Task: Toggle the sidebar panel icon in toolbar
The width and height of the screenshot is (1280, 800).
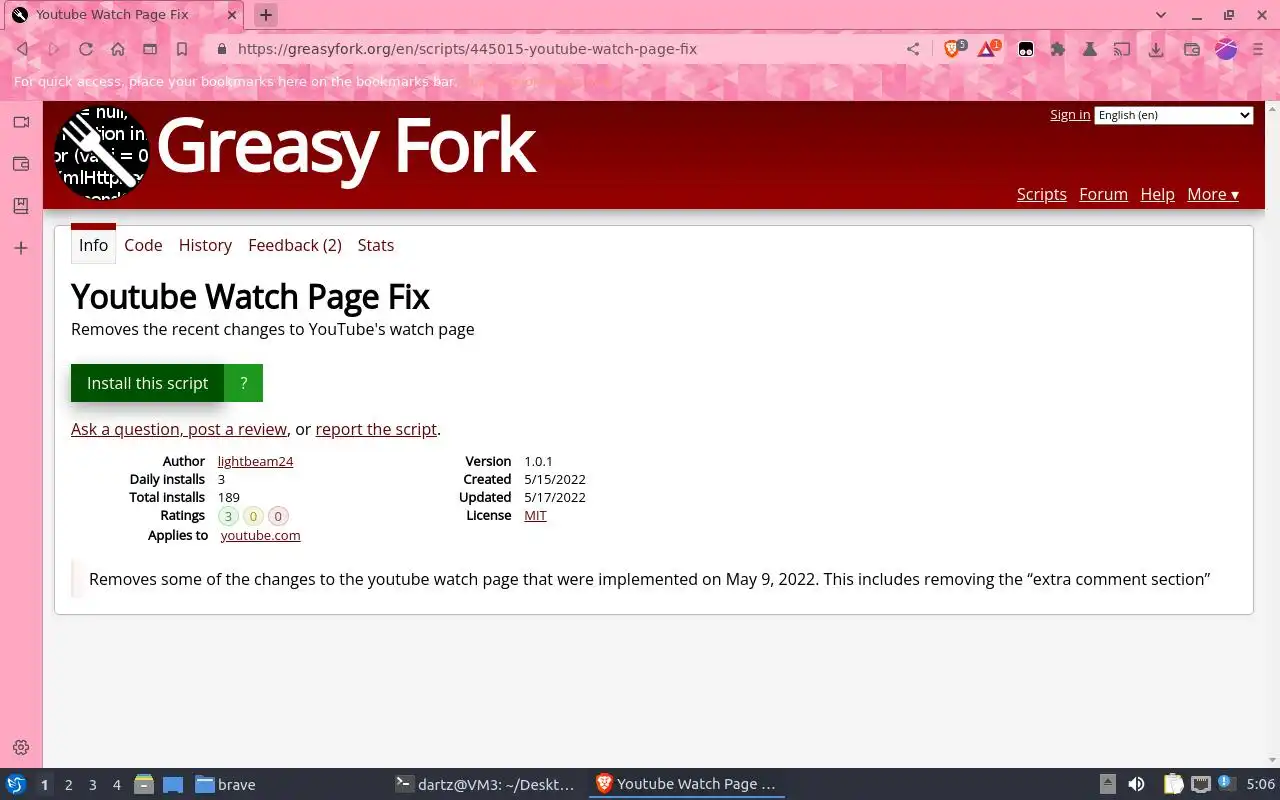Action: [150, 49]
